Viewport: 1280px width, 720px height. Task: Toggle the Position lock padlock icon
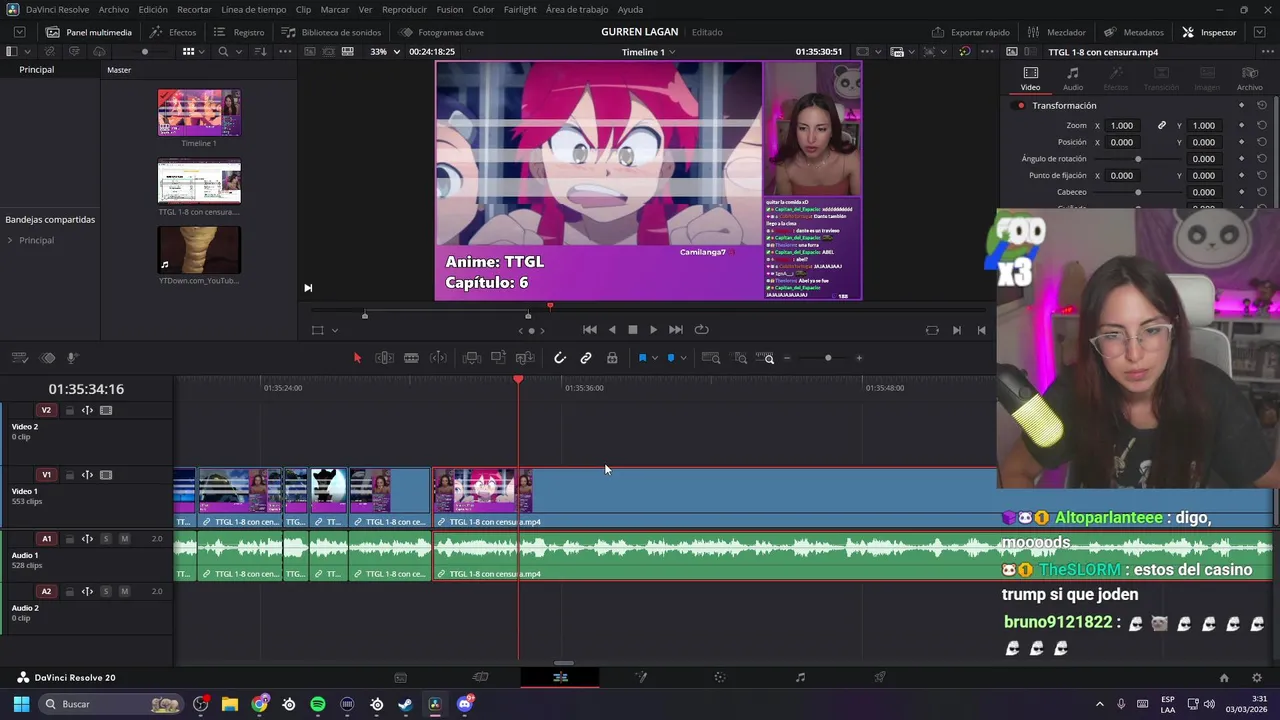point(612,358)
